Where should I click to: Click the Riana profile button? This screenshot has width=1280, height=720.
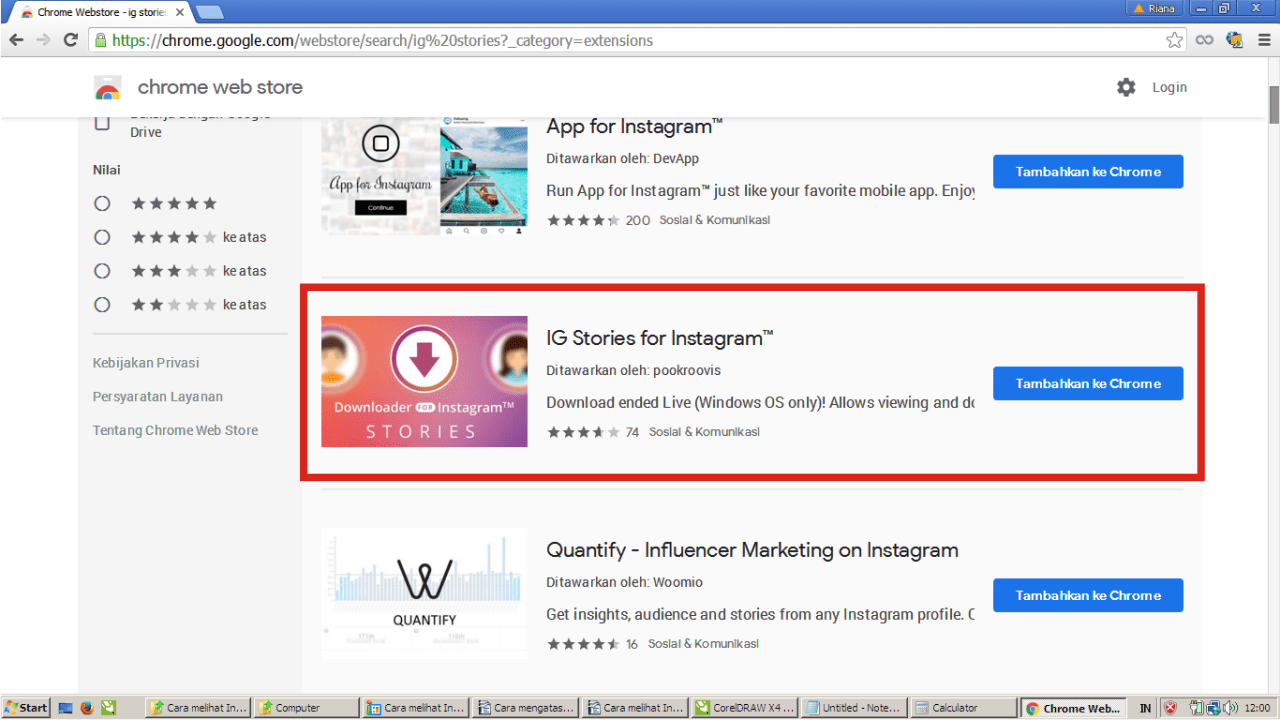click(x=1155, y=8)
